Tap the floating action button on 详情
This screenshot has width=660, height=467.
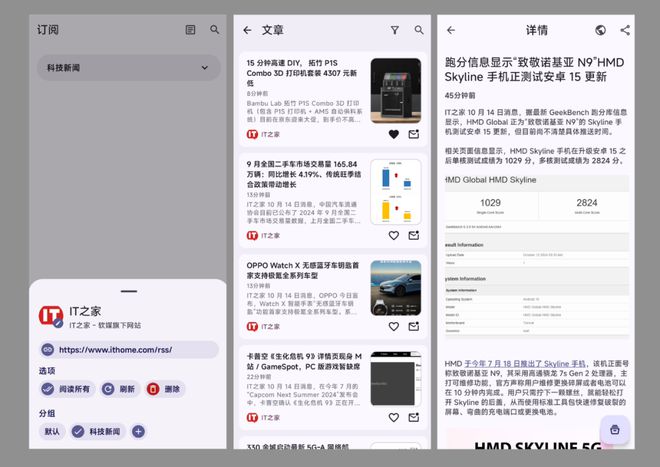615,430
